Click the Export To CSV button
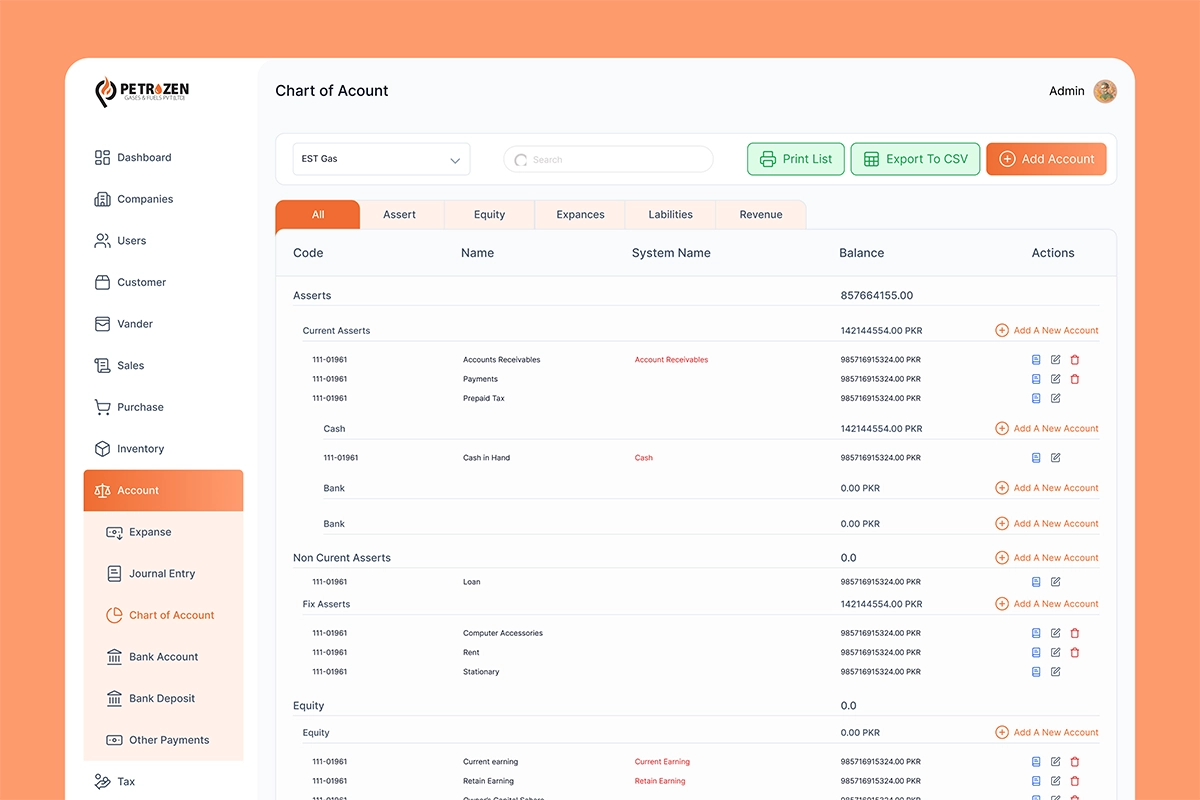1200x800 pixels. coord(915,158)
